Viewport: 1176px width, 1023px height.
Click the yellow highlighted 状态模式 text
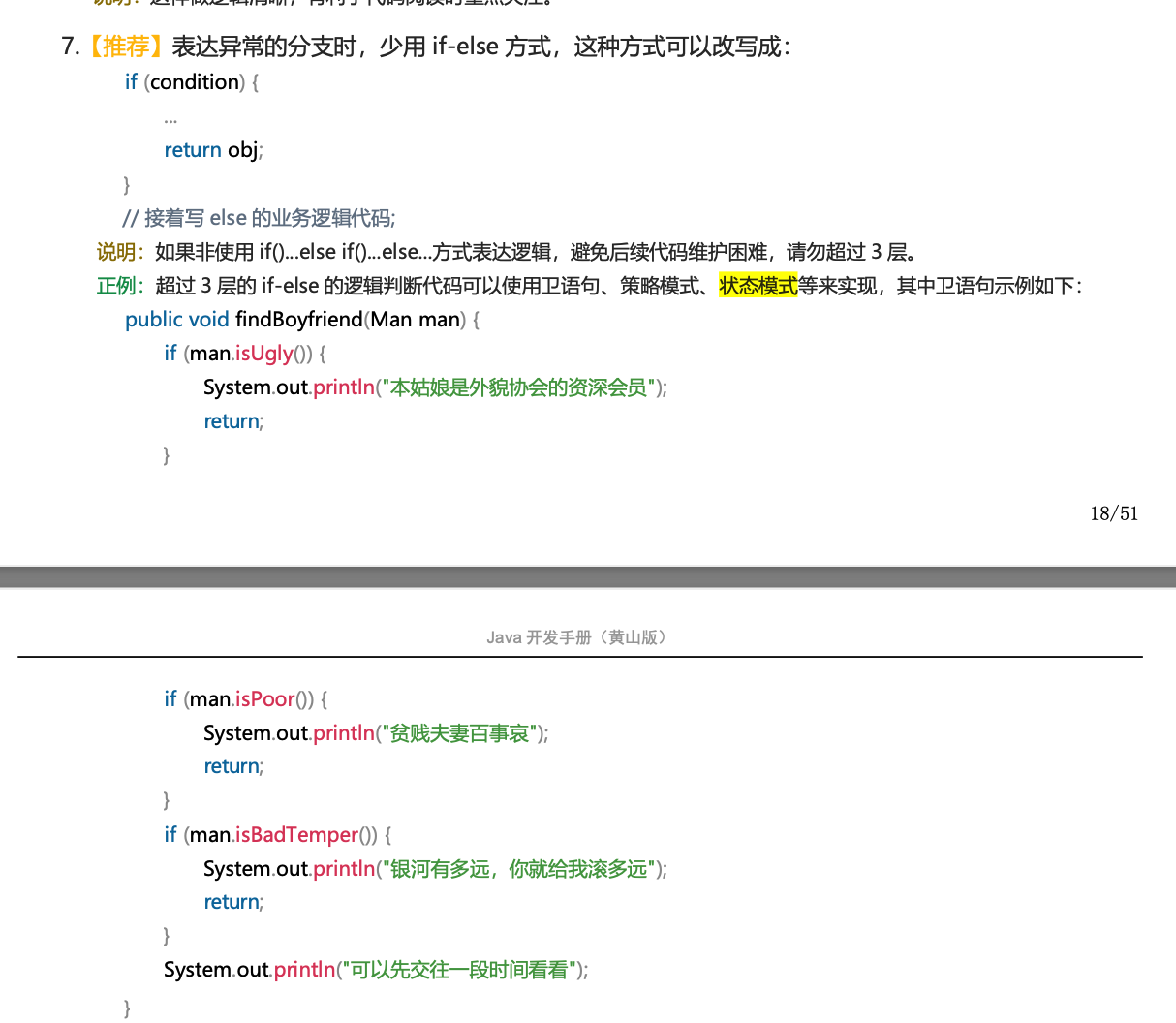tap(758, 286)
